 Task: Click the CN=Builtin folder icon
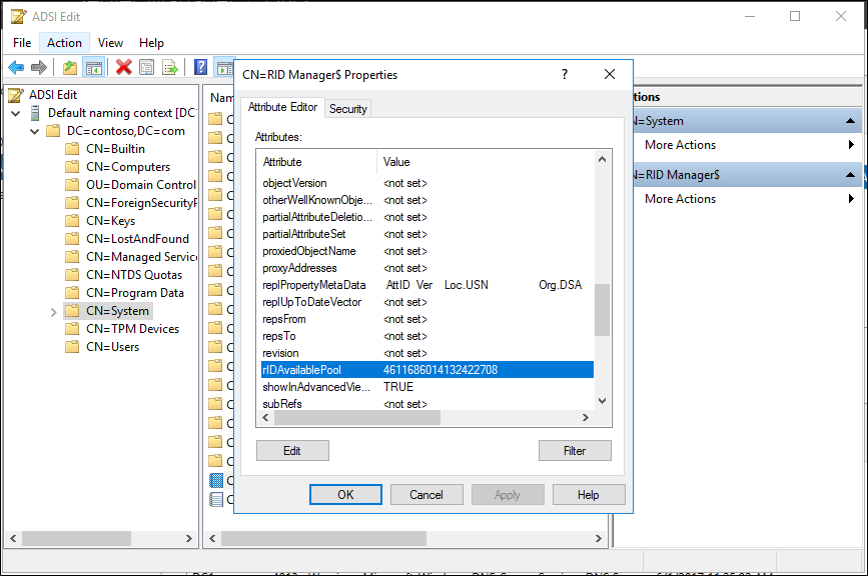pyautogui.click(x=72, y=149)
